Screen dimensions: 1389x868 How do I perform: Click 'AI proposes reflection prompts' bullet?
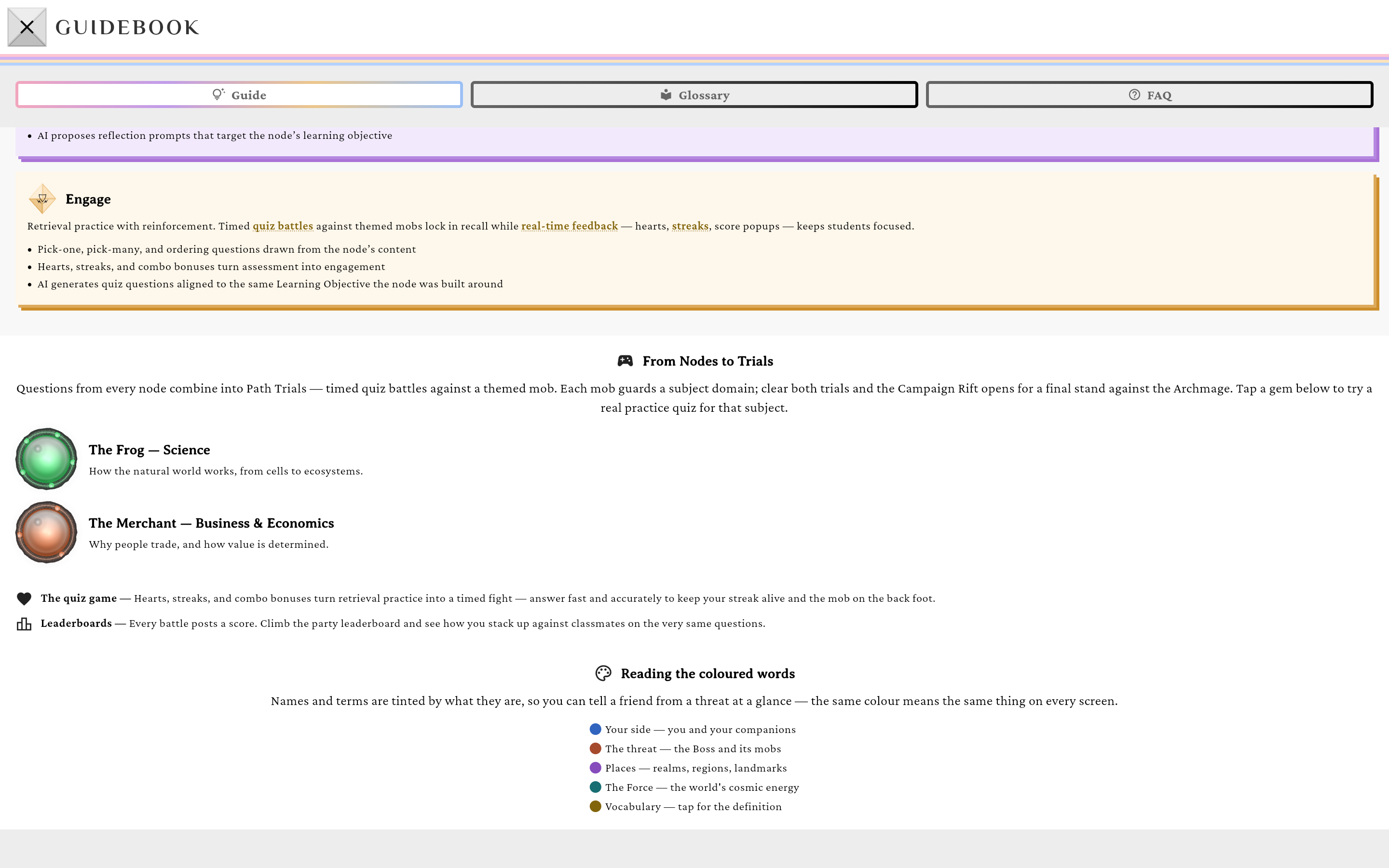[215, 136]
